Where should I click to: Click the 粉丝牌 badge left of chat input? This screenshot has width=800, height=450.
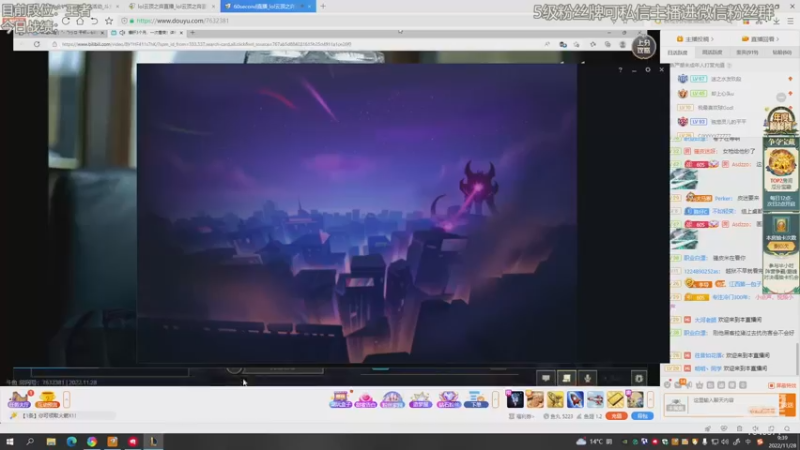(676, 406)
